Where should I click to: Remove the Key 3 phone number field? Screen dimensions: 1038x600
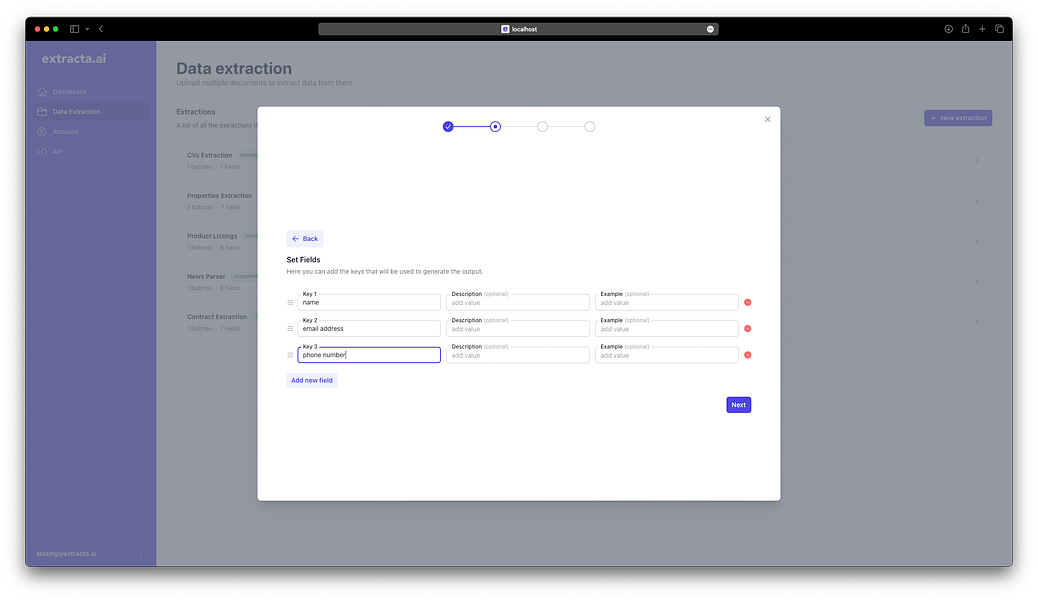[x=747, y=355]
